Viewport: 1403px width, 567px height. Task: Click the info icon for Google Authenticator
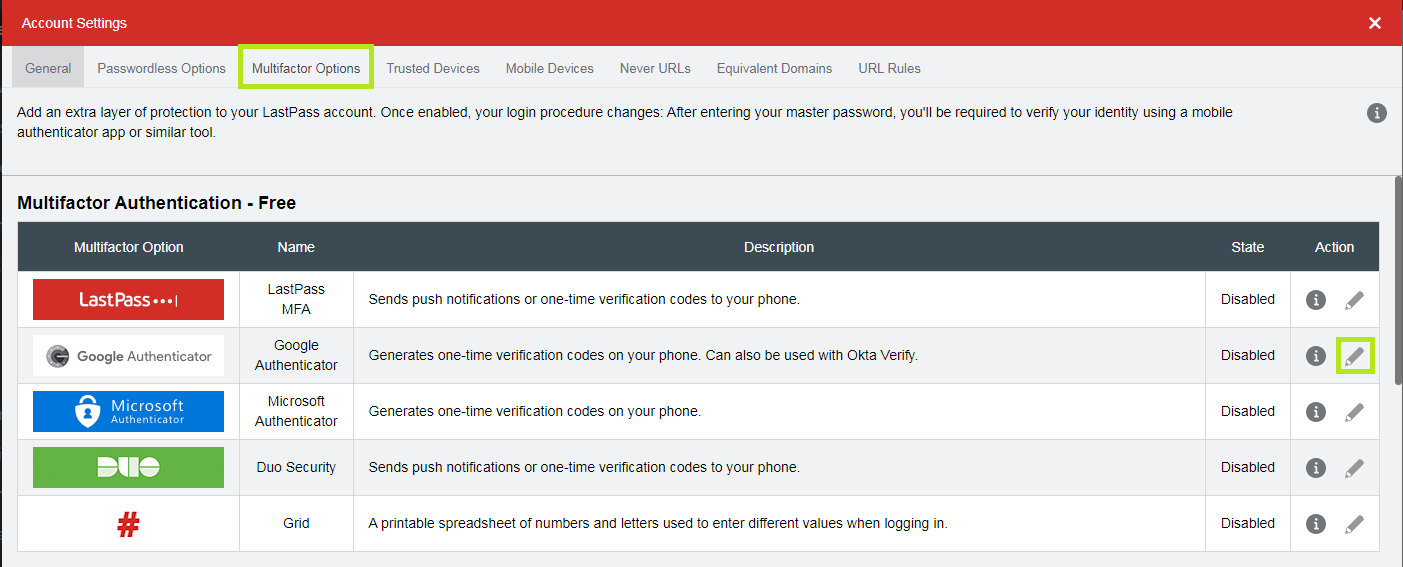coord(1316,356)
